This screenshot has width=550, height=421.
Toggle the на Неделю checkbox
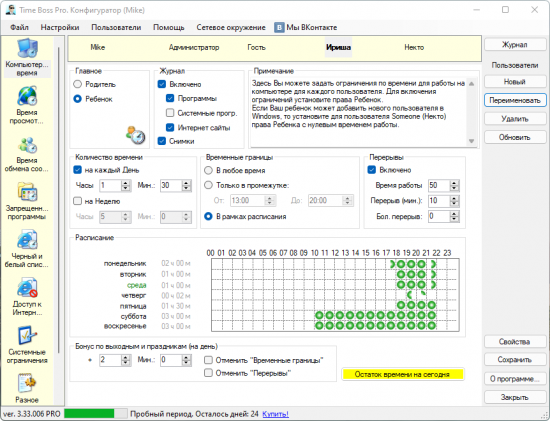point(77,201)
